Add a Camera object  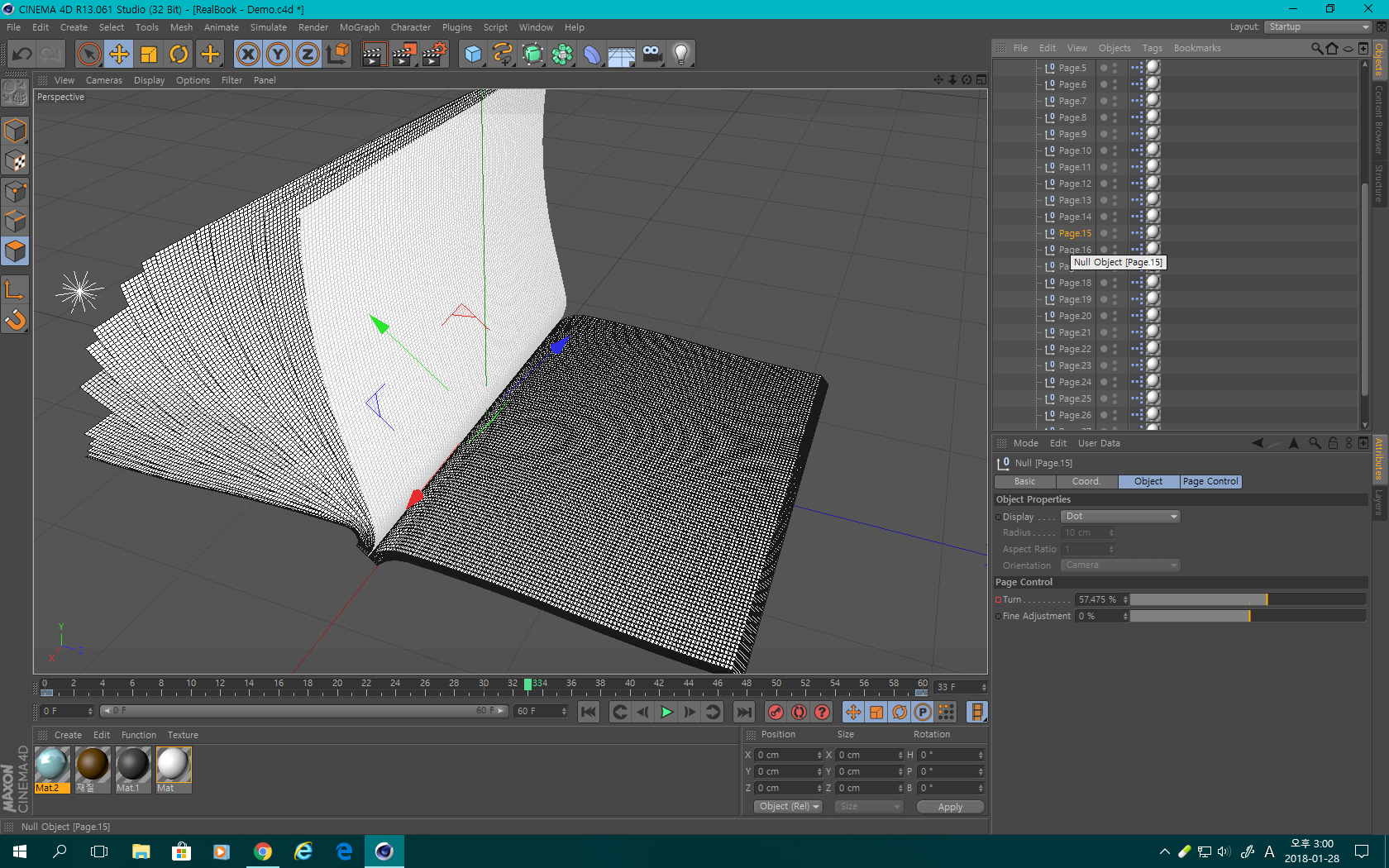point(652,55)
